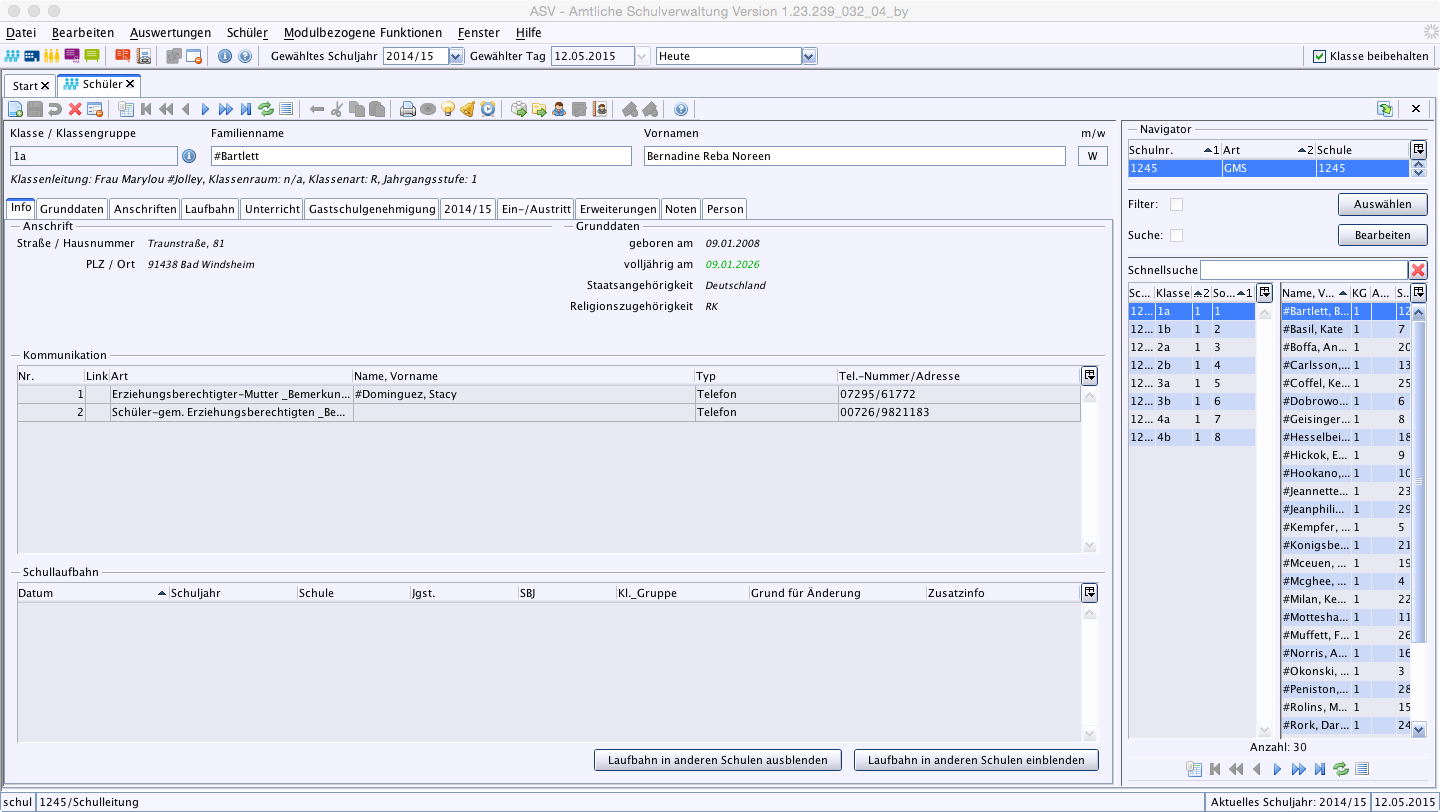Click into the Schnellsuche input field

point(1304,270)
